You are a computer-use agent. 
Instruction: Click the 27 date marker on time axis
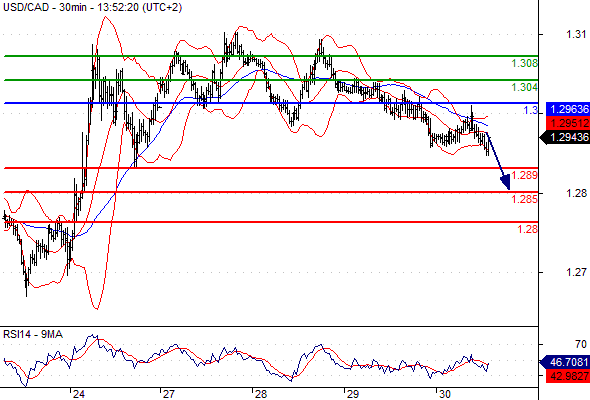point(169,394)
